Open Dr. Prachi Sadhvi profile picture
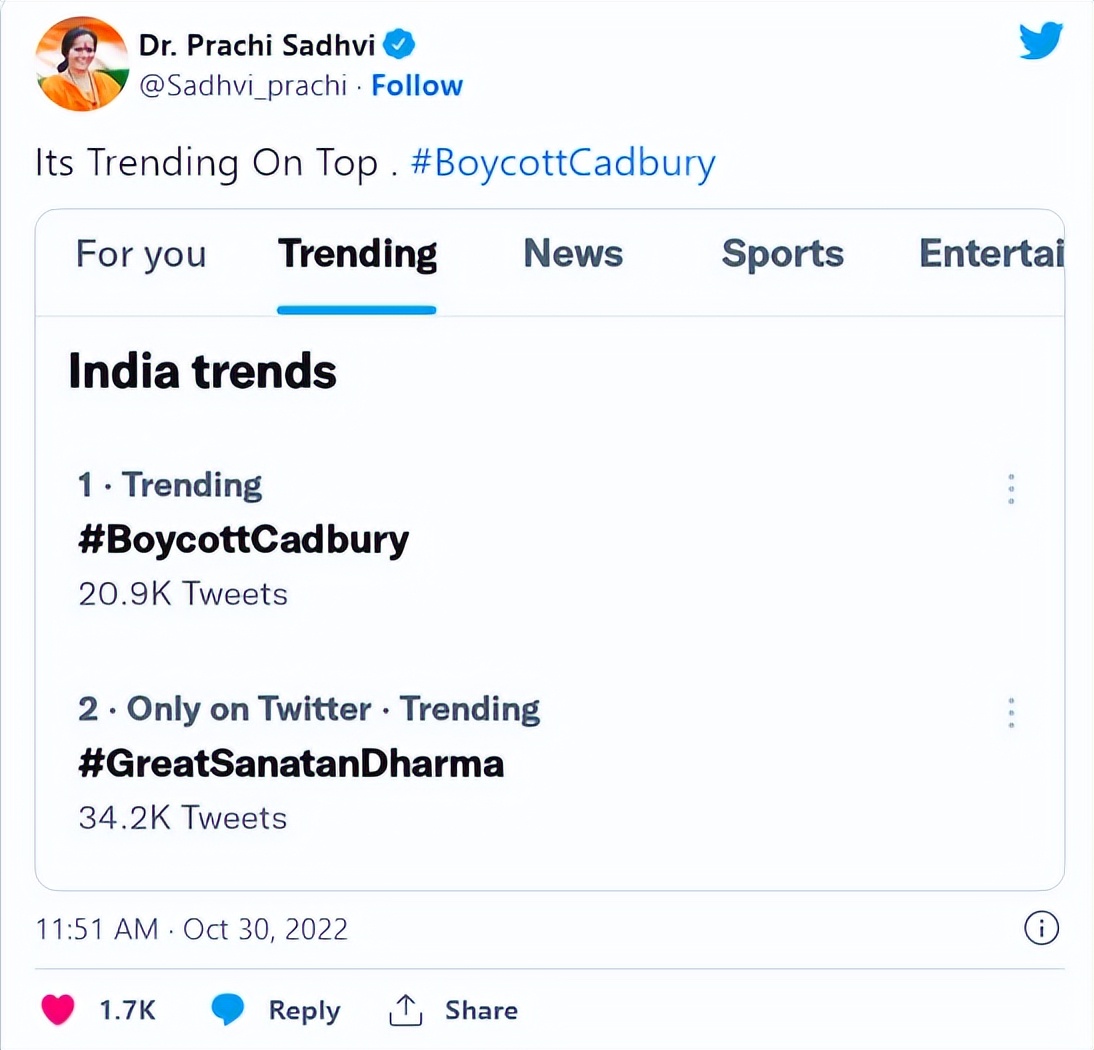This screenshot has height=1050, width=1094. pos(82,64)
